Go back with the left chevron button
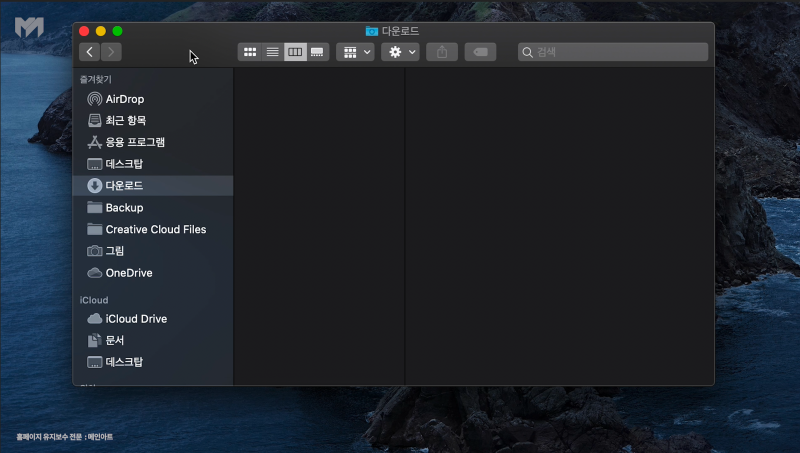This screenshot has height=453, width=800. click(x=90, y=52)
